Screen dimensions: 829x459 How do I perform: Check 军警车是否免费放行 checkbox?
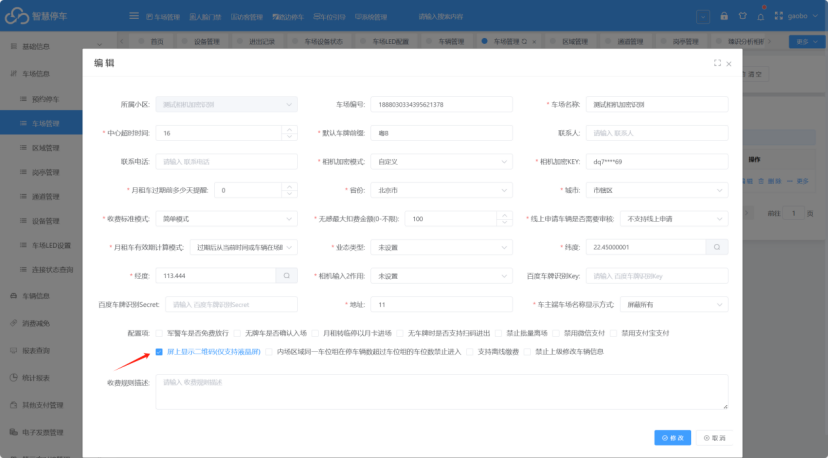click(159, 333)
